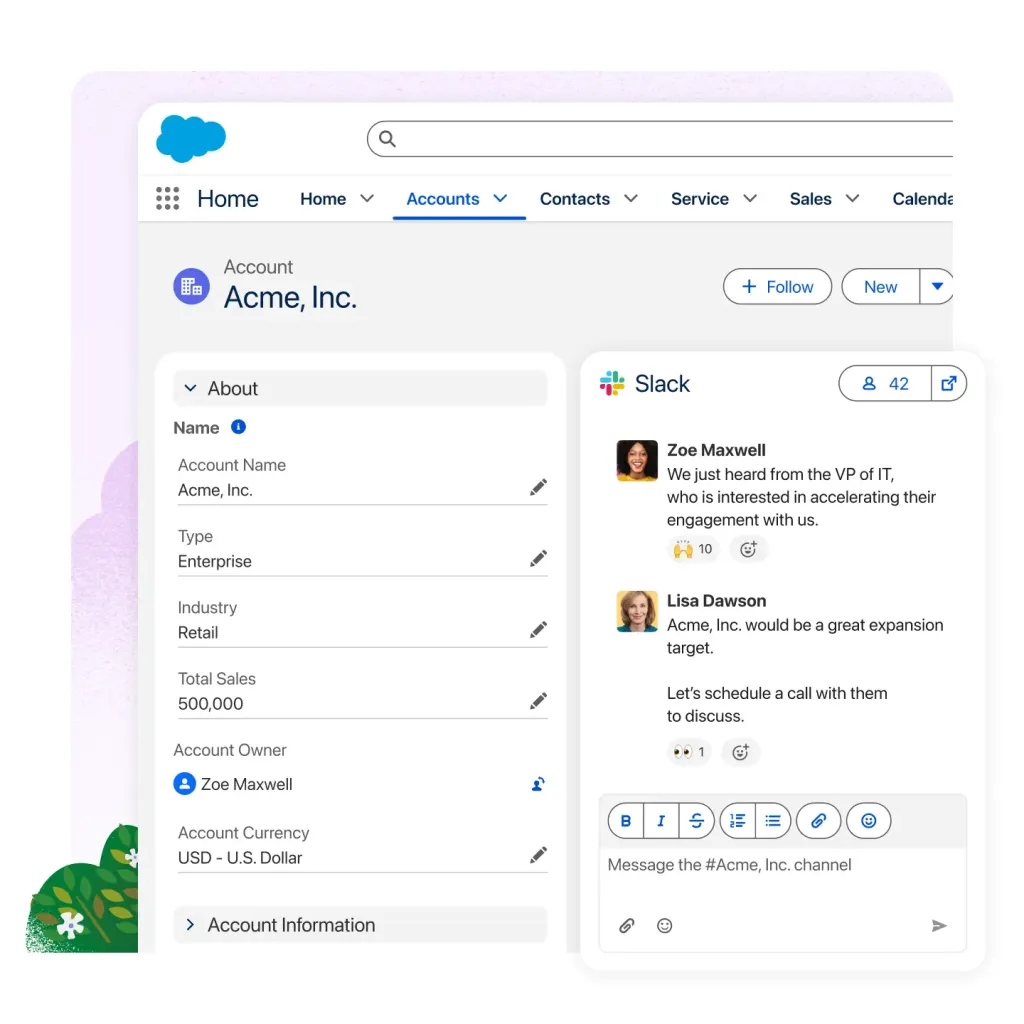
Task: Follow the Acme, Inc. account
Action: (777, 286)
